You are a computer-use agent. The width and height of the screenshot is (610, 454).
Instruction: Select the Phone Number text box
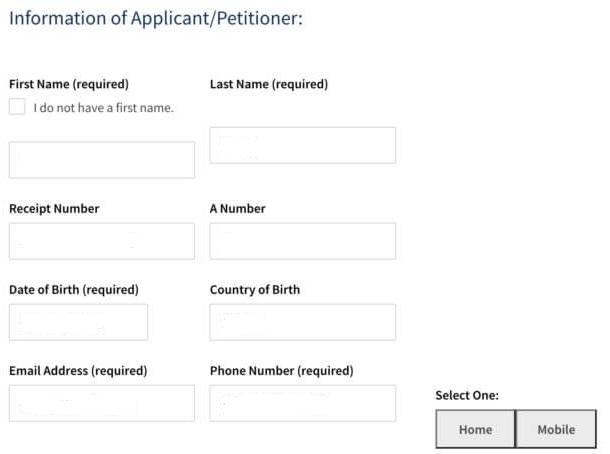click(x=303, y=403)
